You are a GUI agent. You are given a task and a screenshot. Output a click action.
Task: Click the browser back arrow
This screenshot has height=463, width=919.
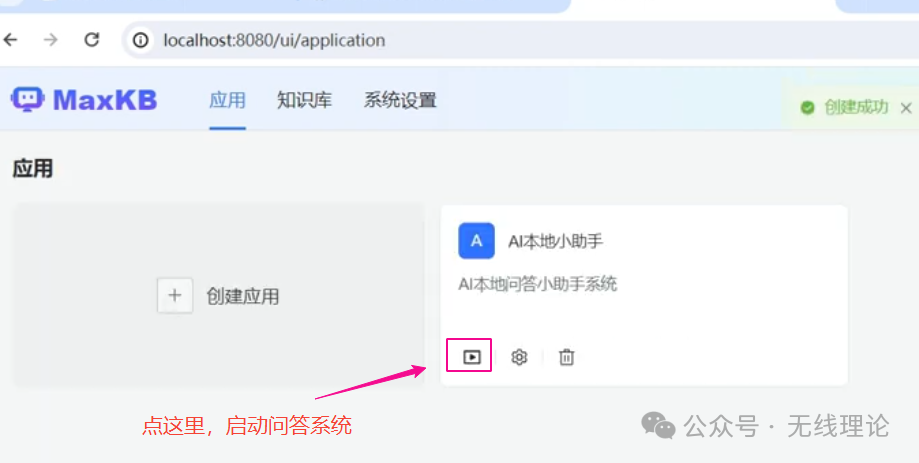click(x=11, y=40)
